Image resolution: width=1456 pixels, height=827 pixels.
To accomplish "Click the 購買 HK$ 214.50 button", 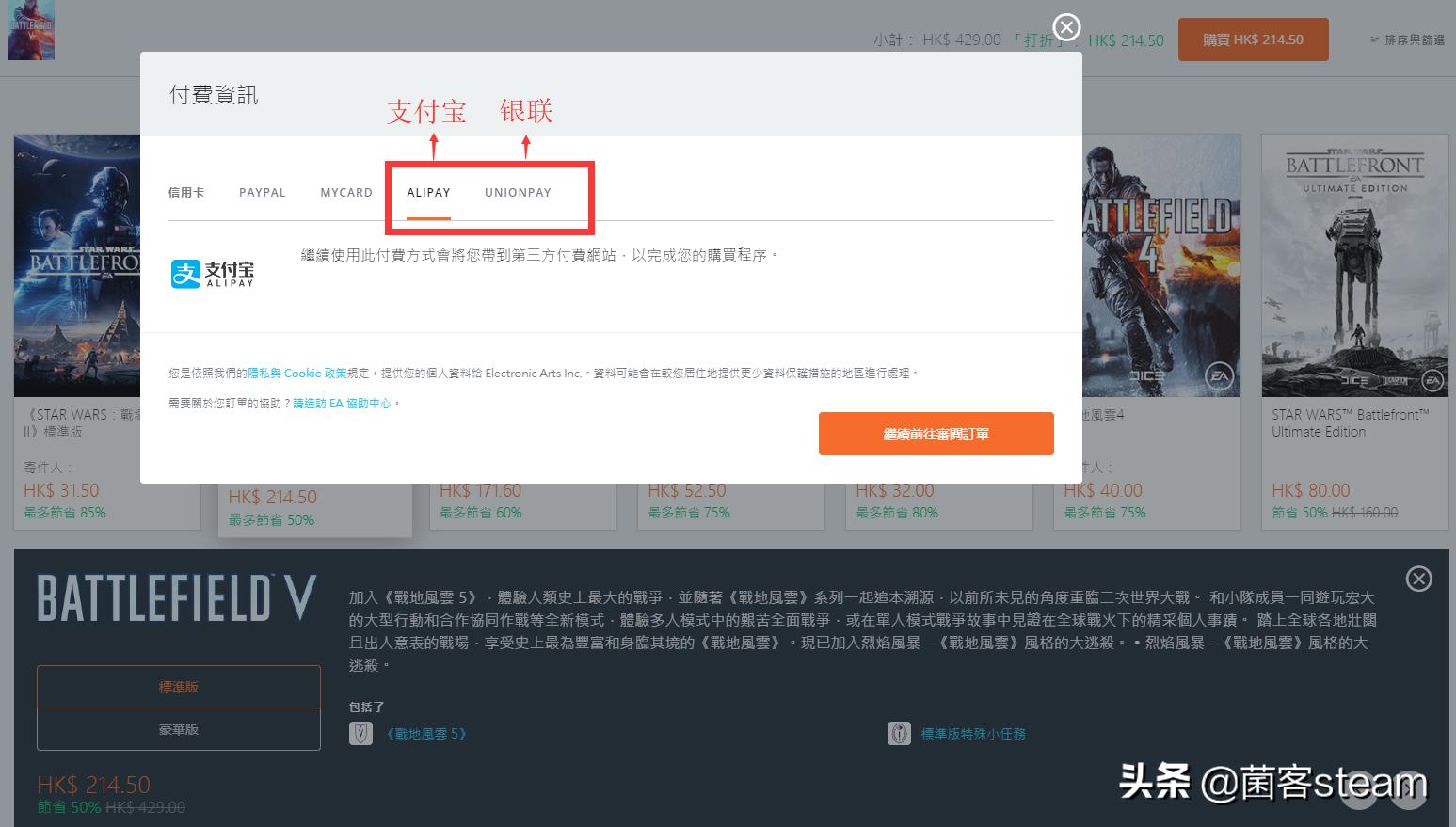I will [x=1253, y=39].
